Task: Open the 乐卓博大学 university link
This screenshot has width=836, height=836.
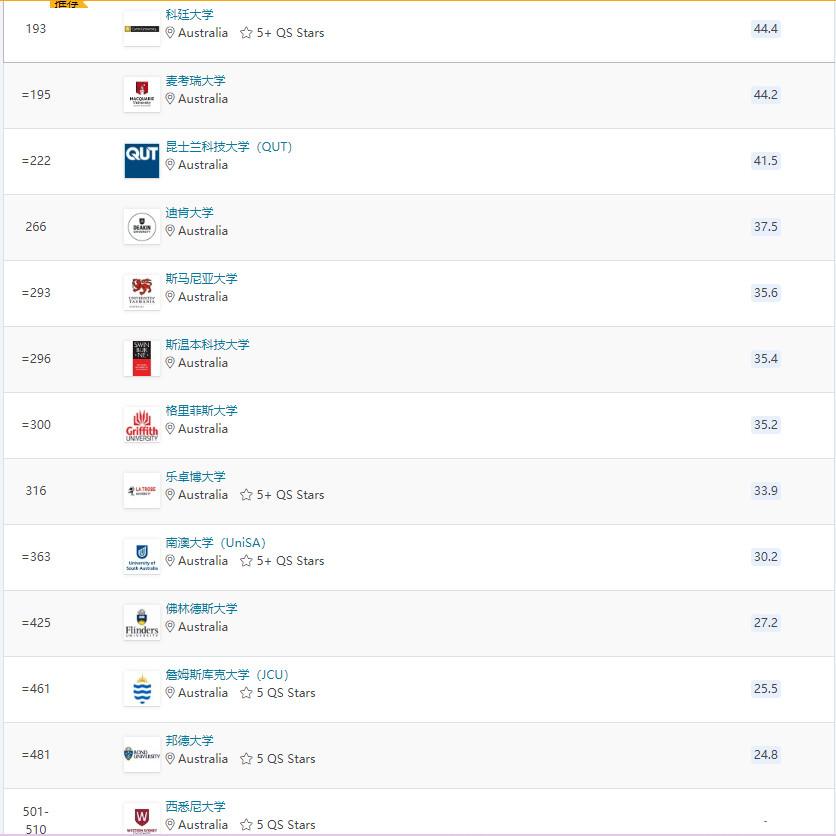Action: pyautogui.click(x=195, y=477)
